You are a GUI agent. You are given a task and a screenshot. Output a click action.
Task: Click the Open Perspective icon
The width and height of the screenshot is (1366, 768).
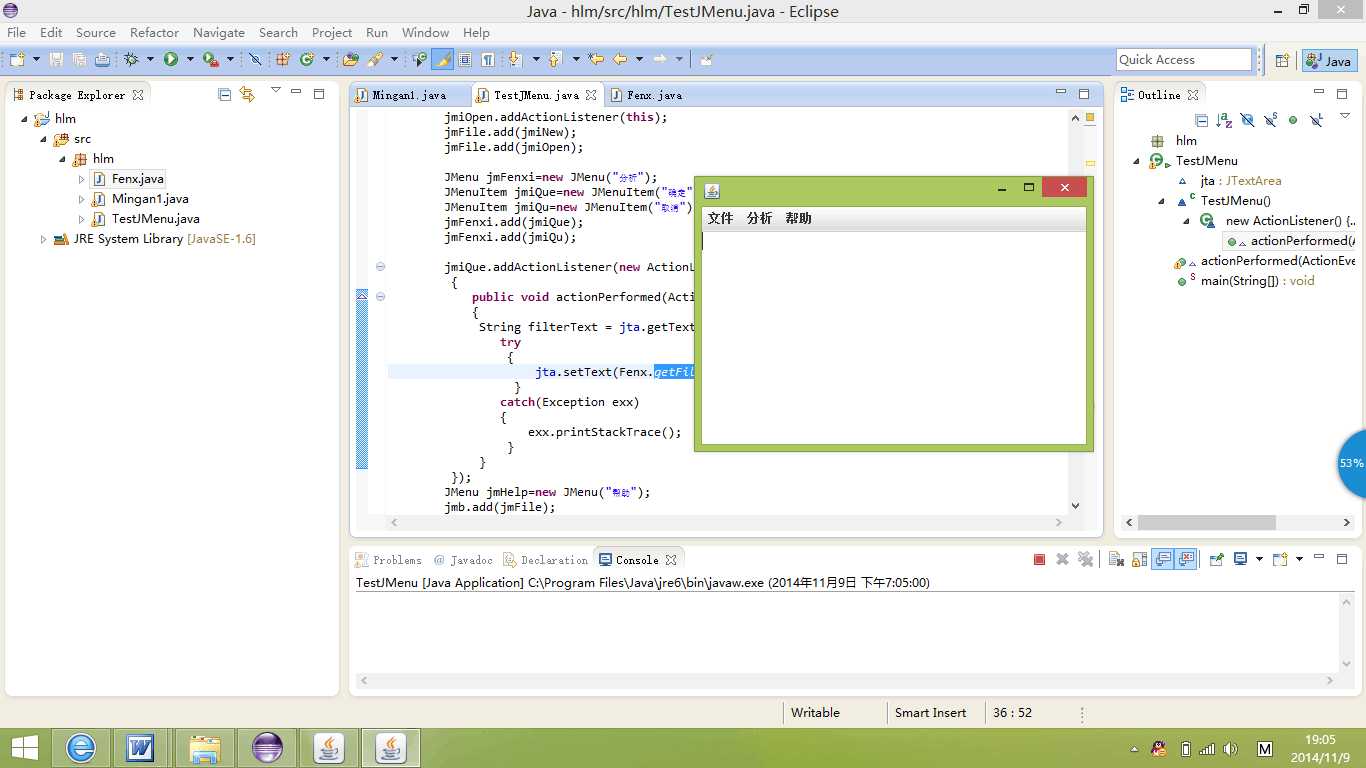pos(1282,61)
